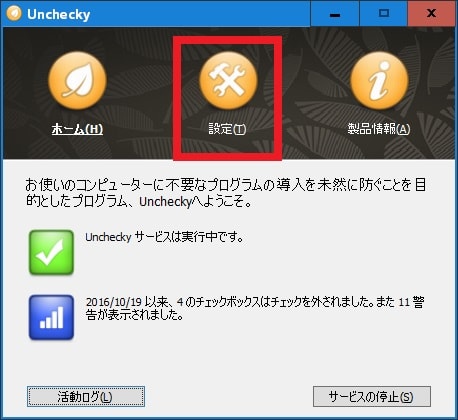Select the ホーム(H) tab label
458x420 pixels.
click(x=77, y=129)
